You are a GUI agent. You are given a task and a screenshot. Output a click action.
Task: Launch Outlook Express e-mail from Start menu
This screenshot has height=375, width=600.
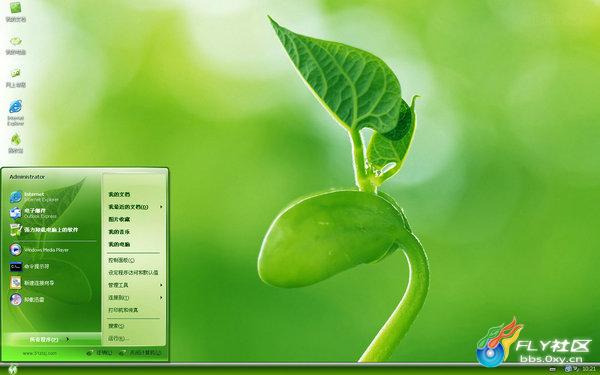(34, 213)
